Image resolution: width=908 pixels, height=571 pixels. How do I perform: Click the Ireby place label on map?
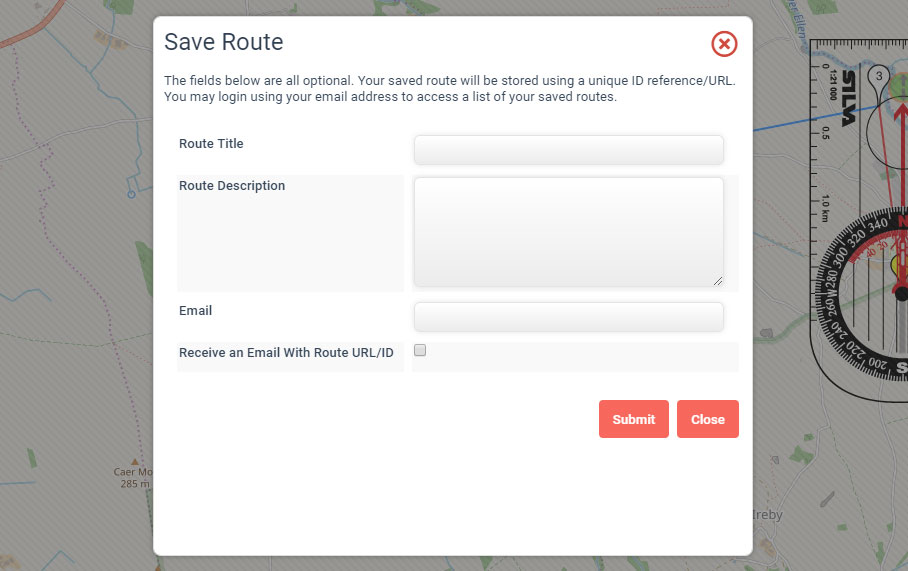point(768,515)
